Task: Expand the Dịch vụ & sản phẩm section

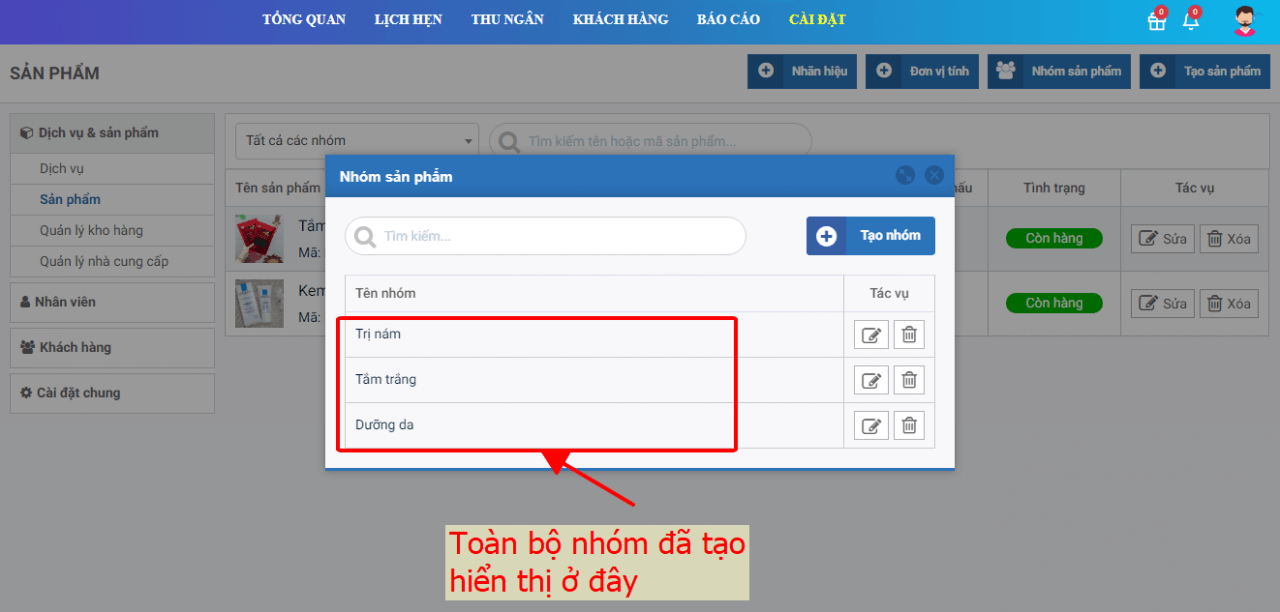Action: click(x=112, y=133)
